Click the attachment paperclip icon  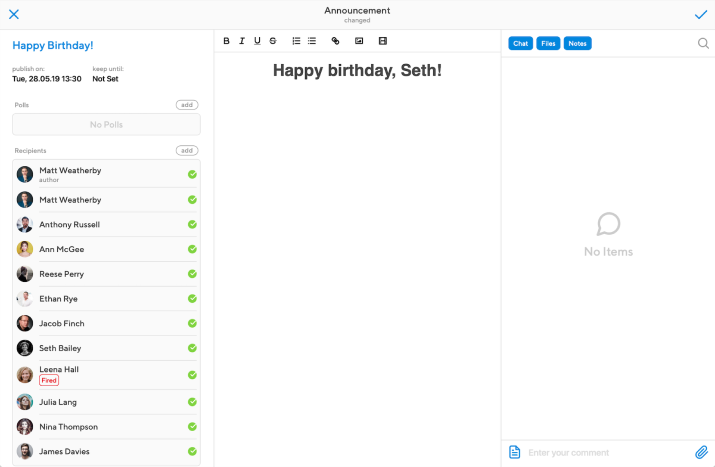click(701, 452)
